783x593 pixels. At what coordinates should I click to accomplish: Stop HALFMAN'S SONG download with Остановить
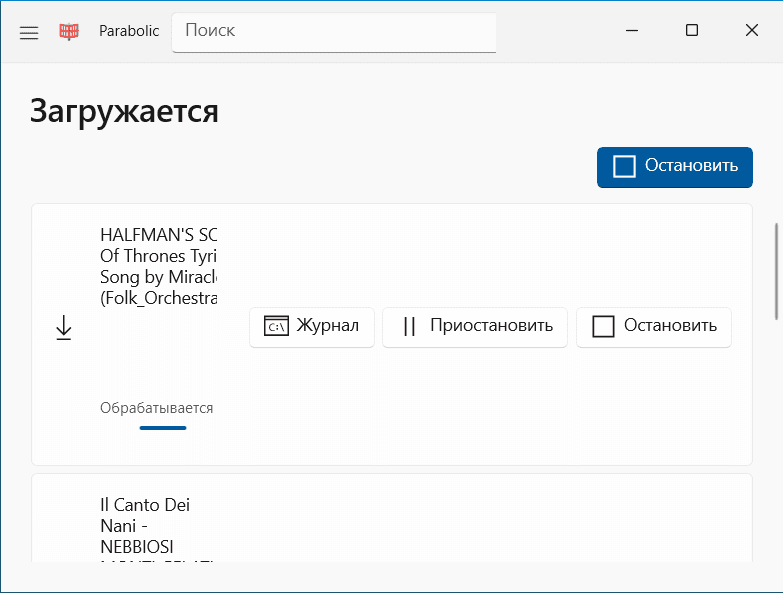point(654,327)
